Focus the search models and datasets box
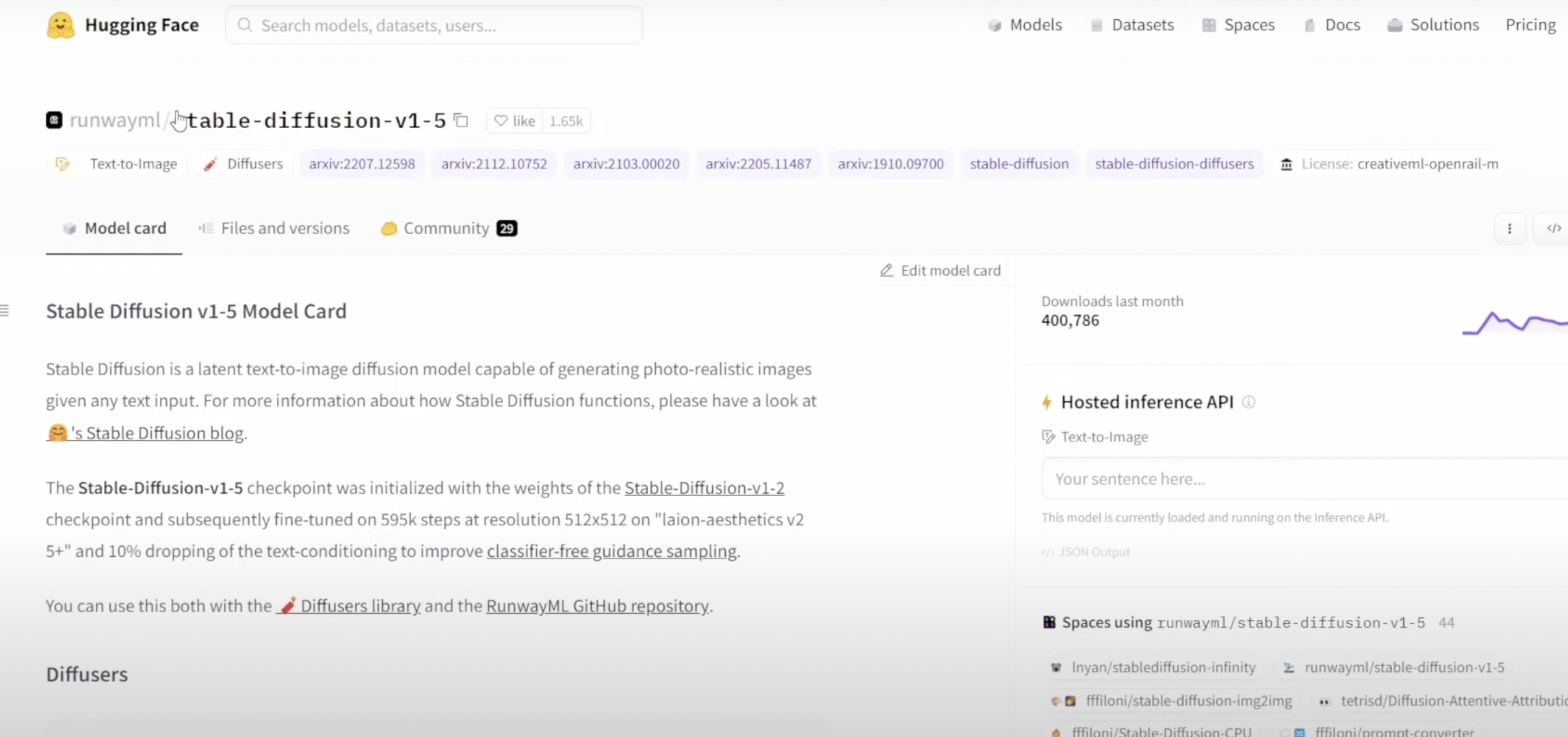The image size is (1568, 737). (x=433, y=25)
